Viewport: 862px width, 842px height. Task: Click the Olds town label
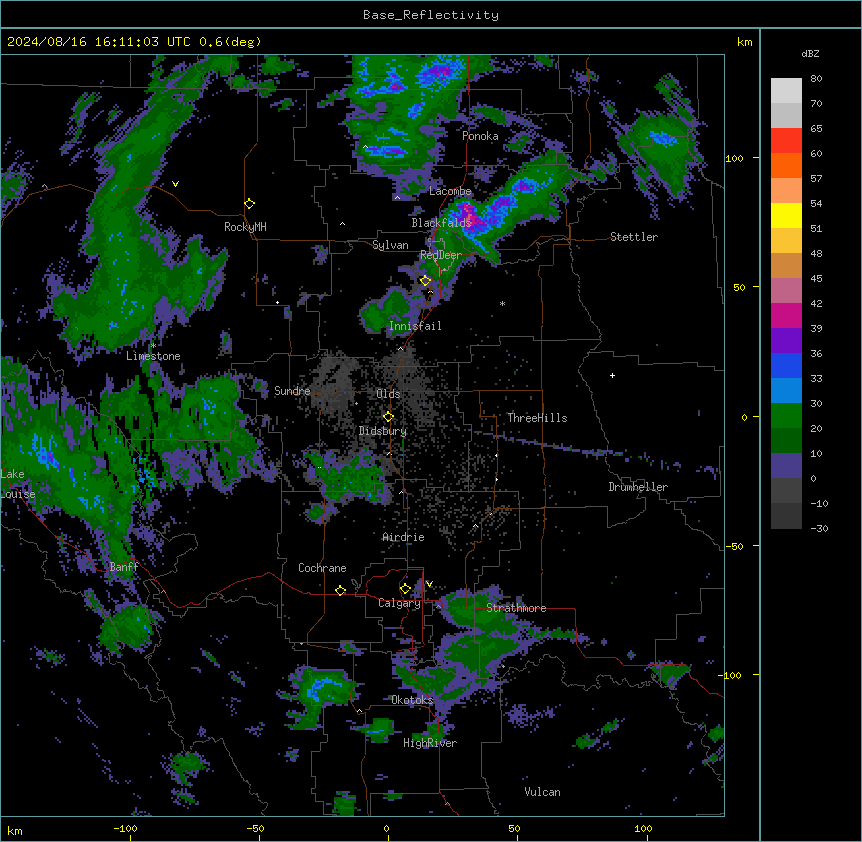click(x=388, y=394)
